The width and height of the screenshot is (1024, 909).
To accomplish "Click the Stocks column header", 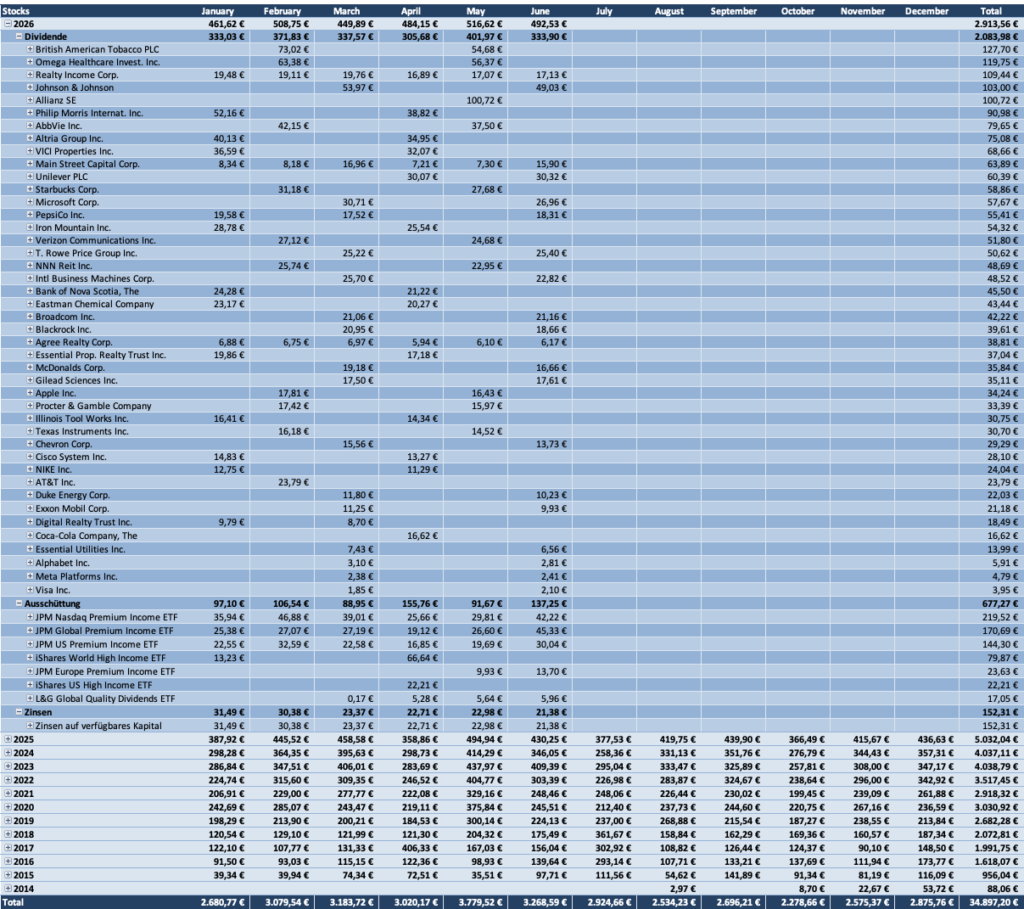I will [16, 11].
